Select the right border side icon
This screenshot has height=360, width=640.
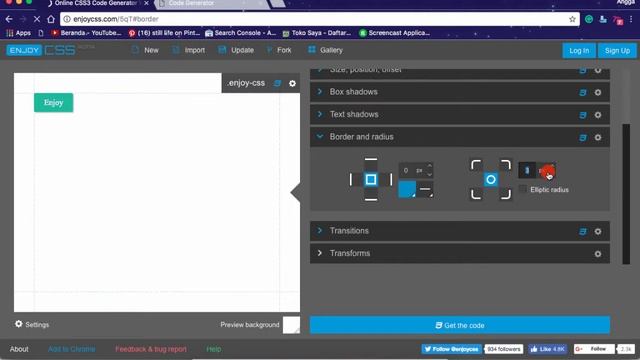click(x=391, y=180)
